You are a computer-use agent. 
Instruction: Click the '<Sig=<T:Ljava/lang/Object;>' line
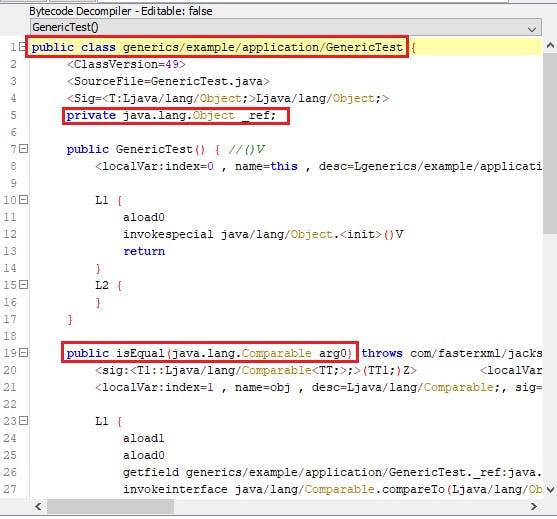click(228, 98)
